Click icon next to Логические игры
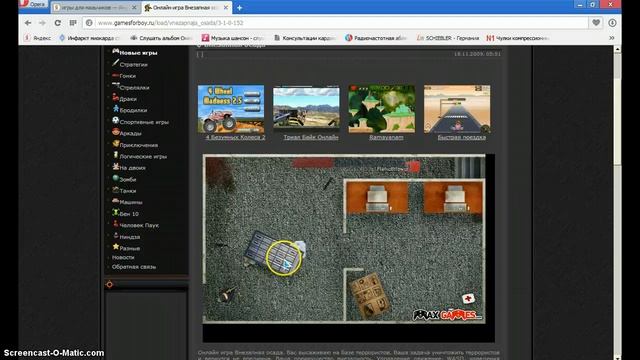640x360 pixels. 116,155
